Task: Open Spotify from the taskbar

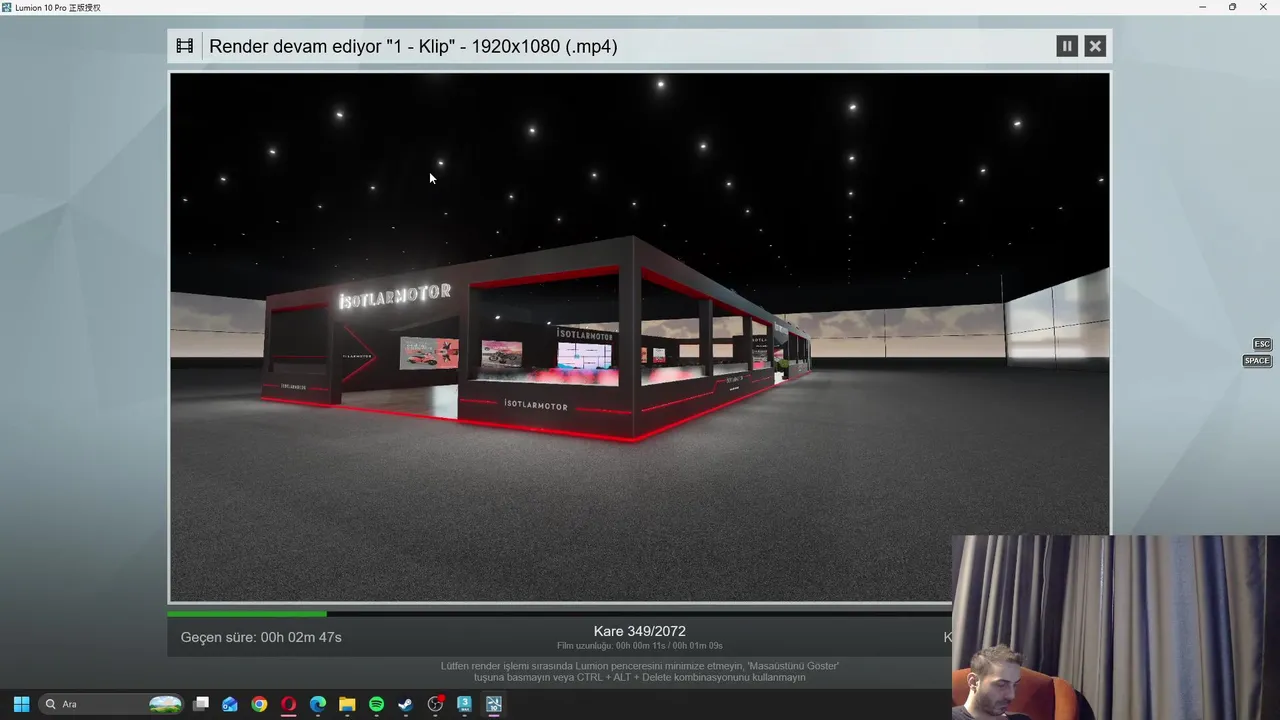Action: [x=376, y=704]
